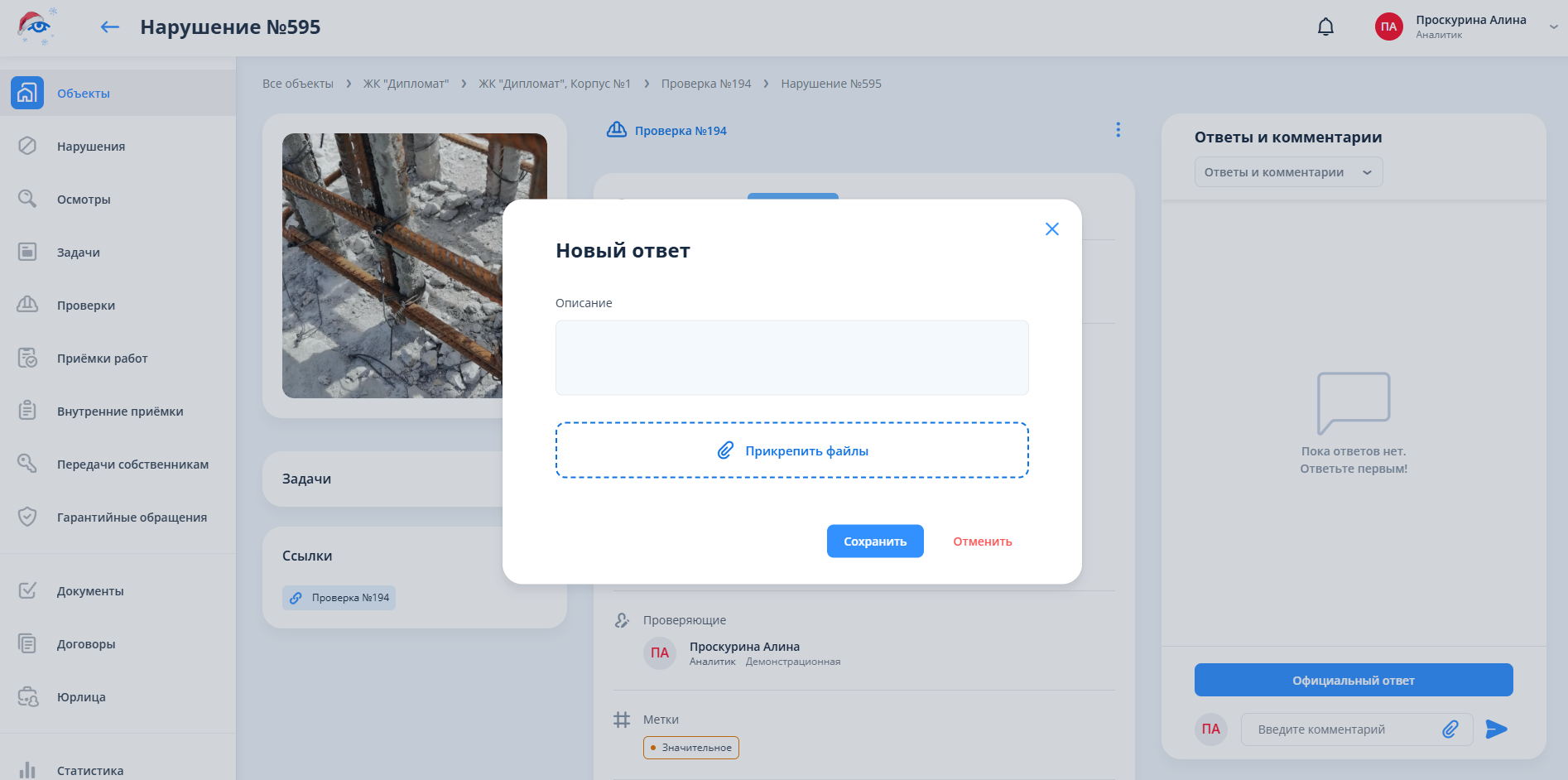Click the send comment arrow icon
The image size is (1568, 780).
tap(1496, 729)
